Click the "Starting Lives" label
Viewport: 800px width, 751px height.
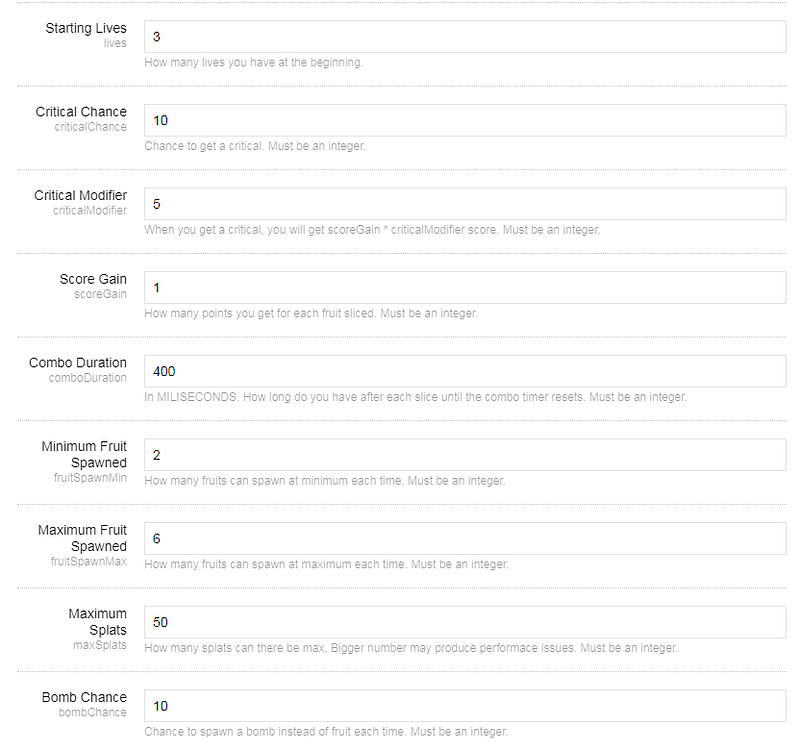(x=86, y=28)
